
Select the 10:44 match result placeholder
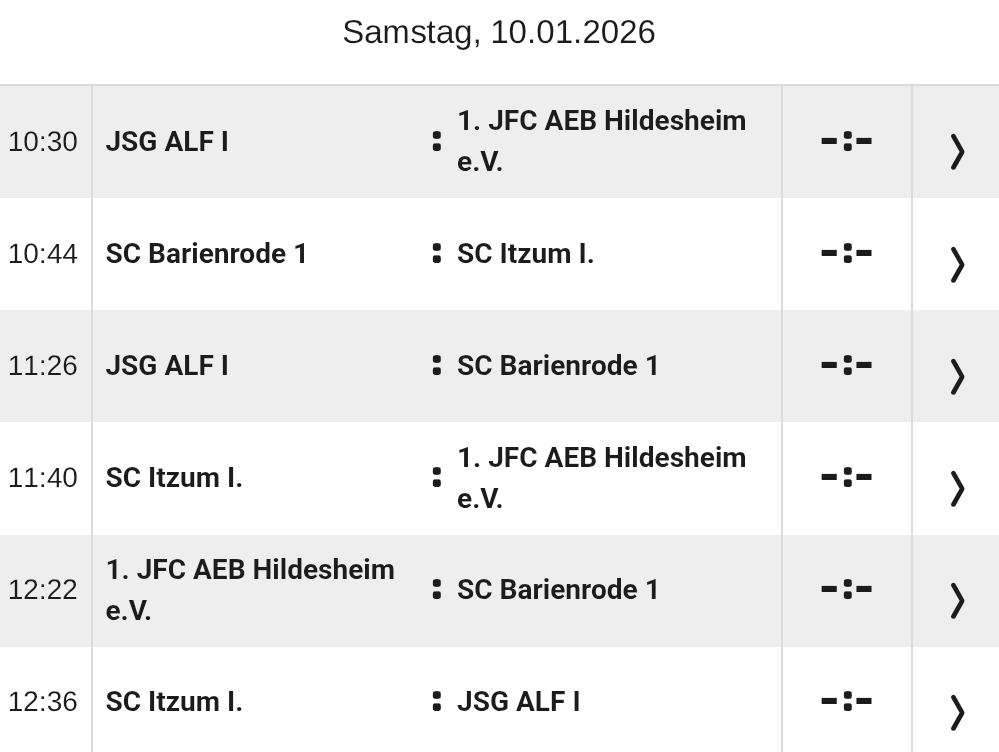[x=846, y=254]
